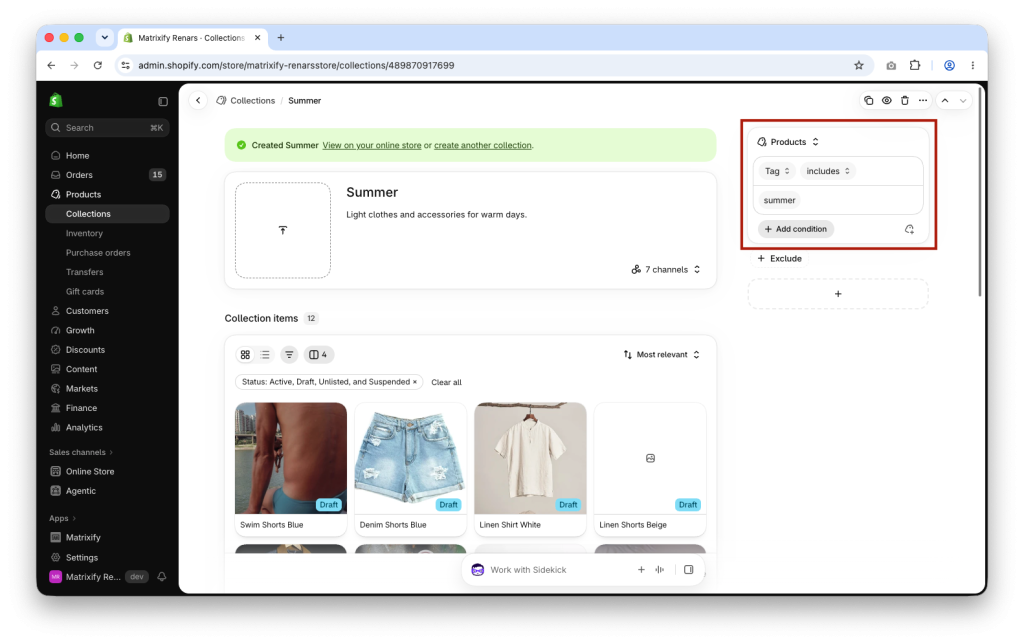Open Orders in the sidebar
Image resolution: width=1024 pixels, height=644 pixels.
point(79,175)
